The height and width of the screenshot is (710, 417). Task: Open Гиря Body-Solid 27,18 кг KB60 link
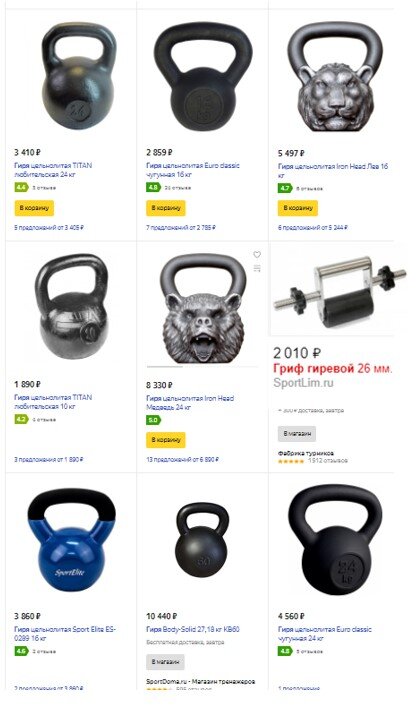193,629
